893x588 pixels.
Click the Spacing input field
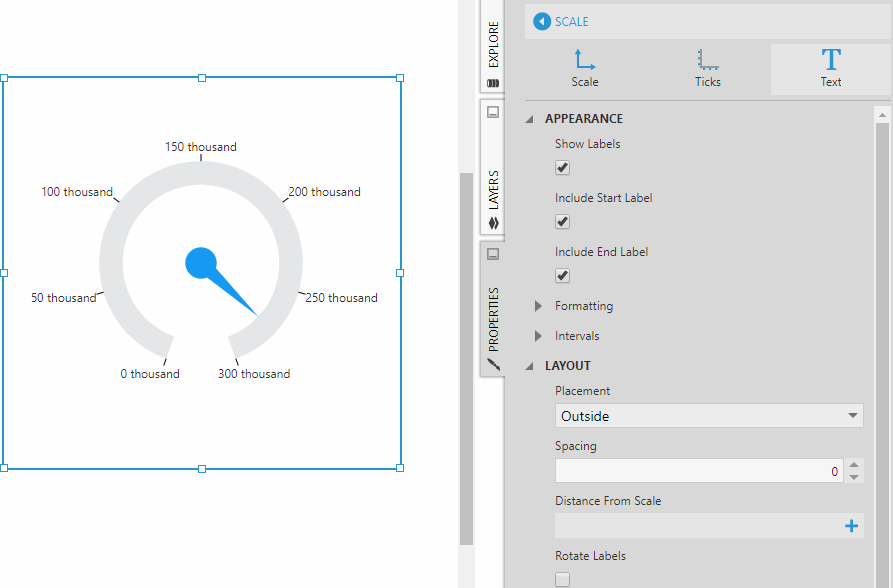tap(695, 471)
